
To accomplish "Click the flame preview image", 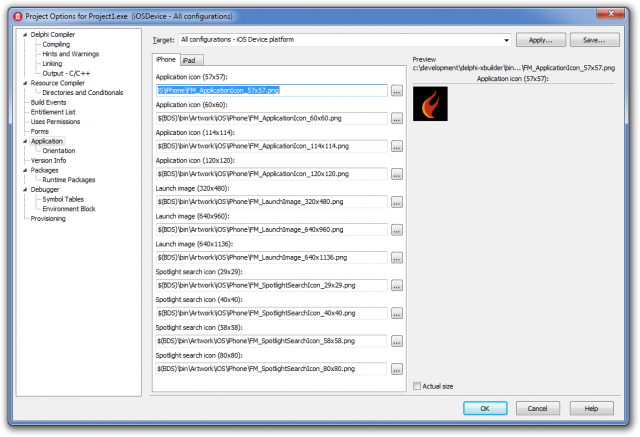I will click(430, 104).
